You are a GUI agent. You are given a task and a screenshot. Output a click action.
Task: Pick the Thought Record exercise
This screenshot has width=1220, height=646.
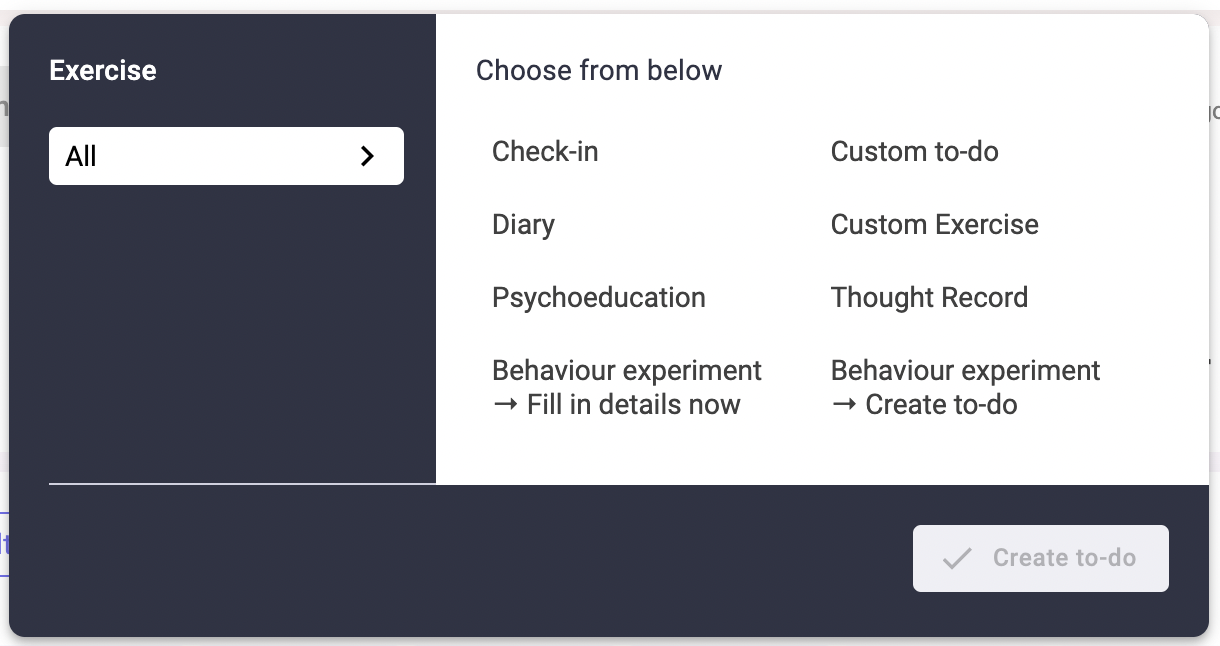tap(929, 298)
